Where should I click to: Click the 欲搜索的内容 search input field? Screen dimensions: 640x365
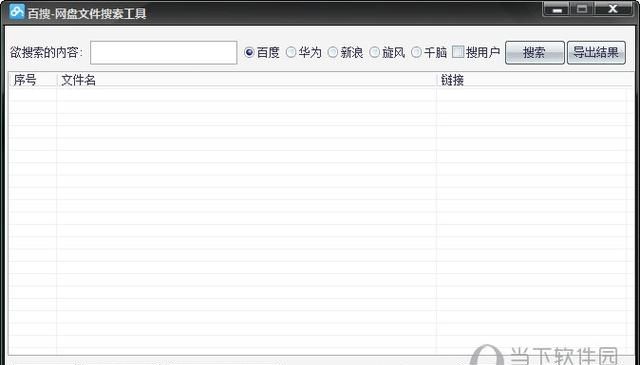click(163, 53)
